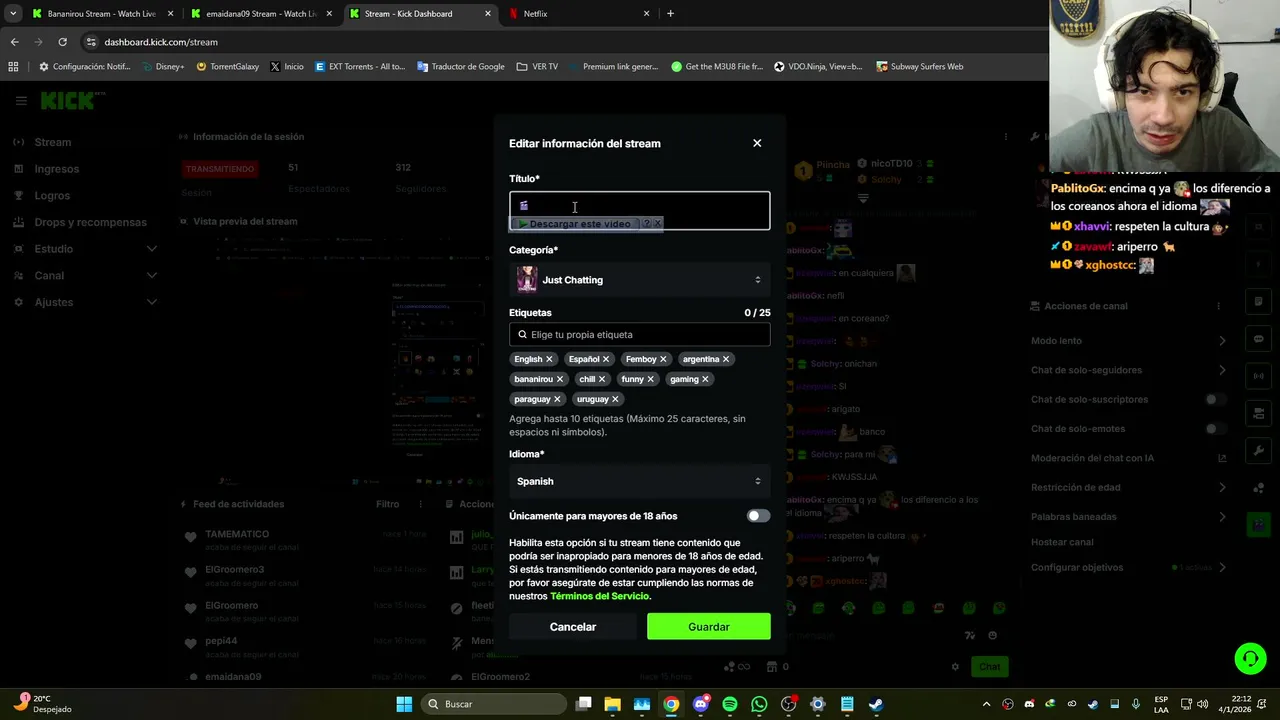Screen dimensions: 1280x720
Task: Remove the English tag
Action: [549, 359]
